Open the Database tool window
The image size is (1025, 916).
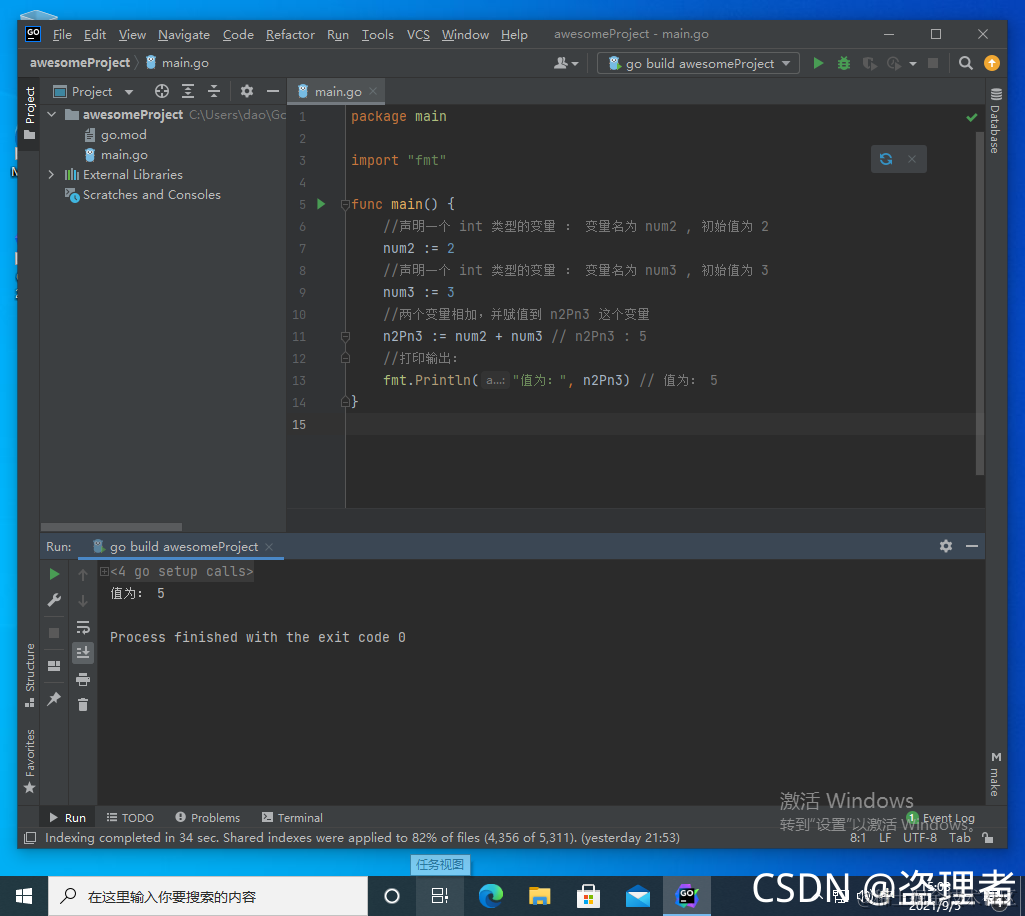tap(996, 121)
